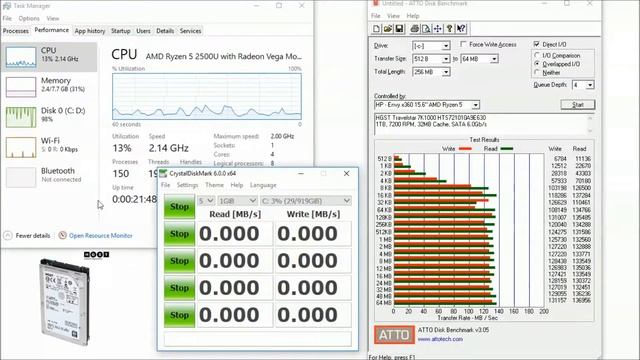Click ATTO Disk Benchmark title bar icon

pos(376,3)
